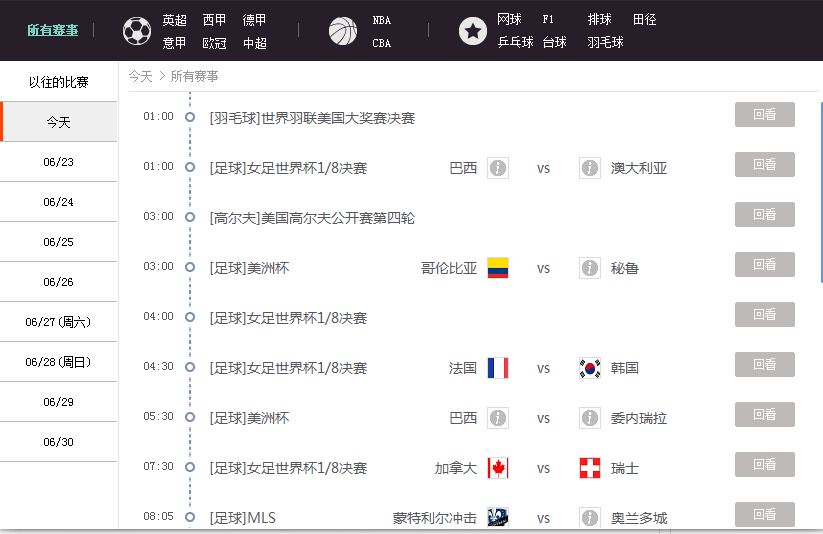Click Switzerland flag icon
Screen dimensions: 823x534
pyautogui.click(x=590, y=468)
